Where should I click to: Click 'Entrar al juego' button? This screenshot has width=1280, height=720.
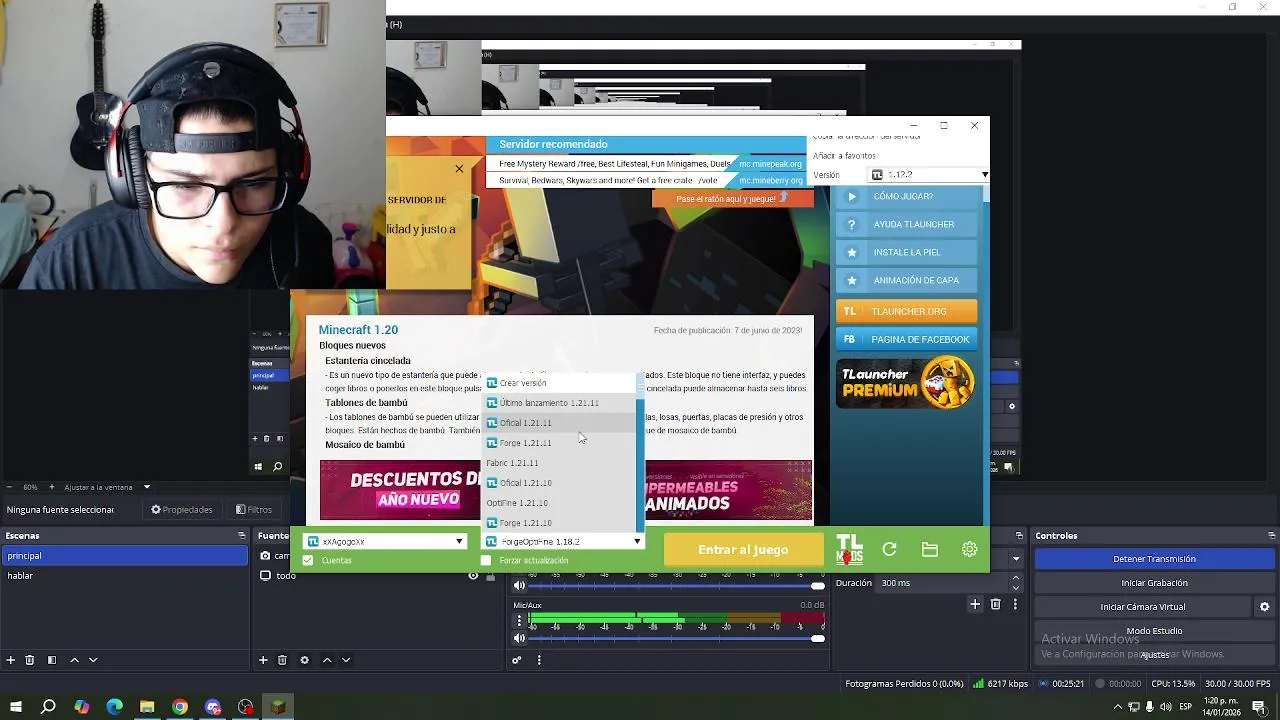coord(743,549)
